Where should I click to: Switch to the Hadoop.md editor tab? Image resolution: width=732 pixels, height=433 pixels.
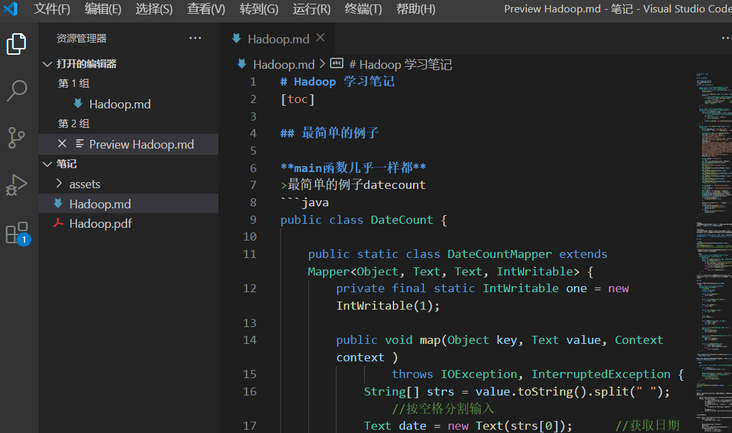pyautogui.click(x=278, y=38)
